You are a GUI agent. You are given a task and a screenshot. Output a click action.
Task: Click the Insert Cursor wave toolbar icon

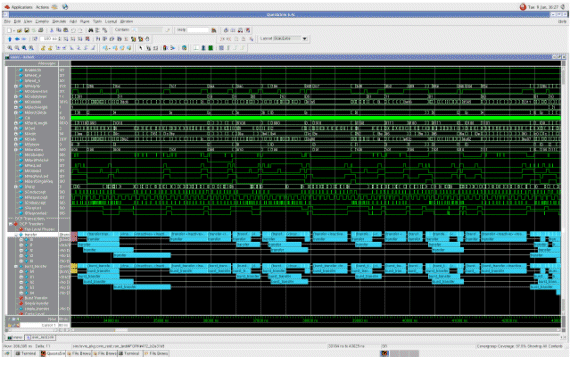tap(43, 48)
